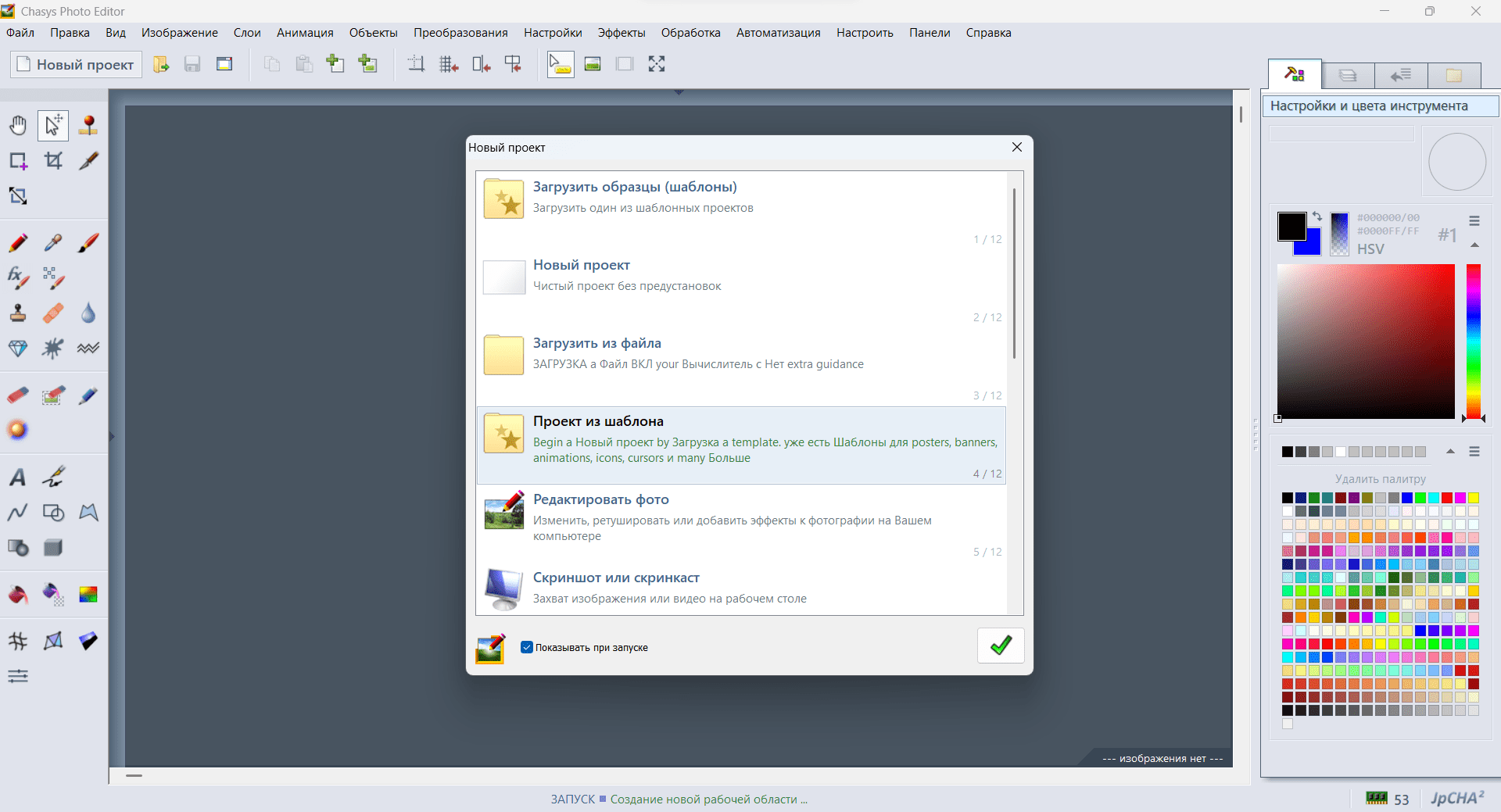Select the orange glowing sphere tool

click(18, 431)
